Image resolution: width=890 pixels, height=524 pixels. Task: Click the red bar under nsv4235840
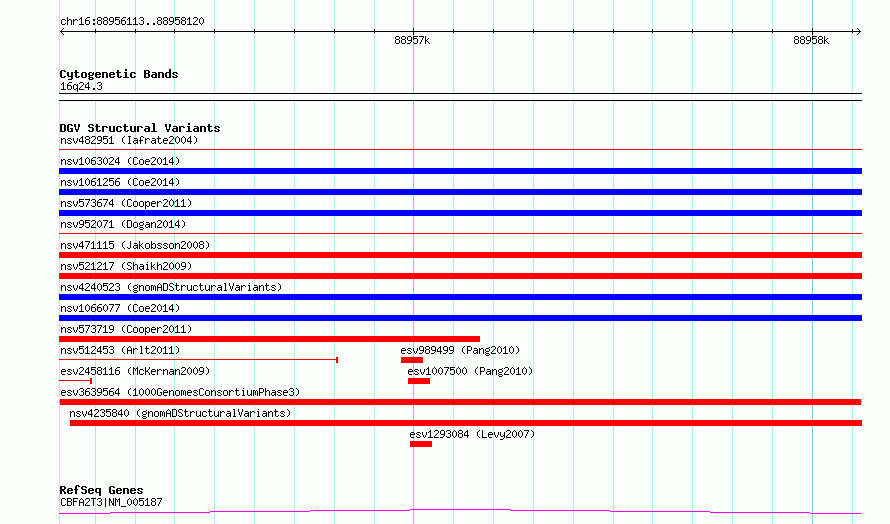[466, 423]
